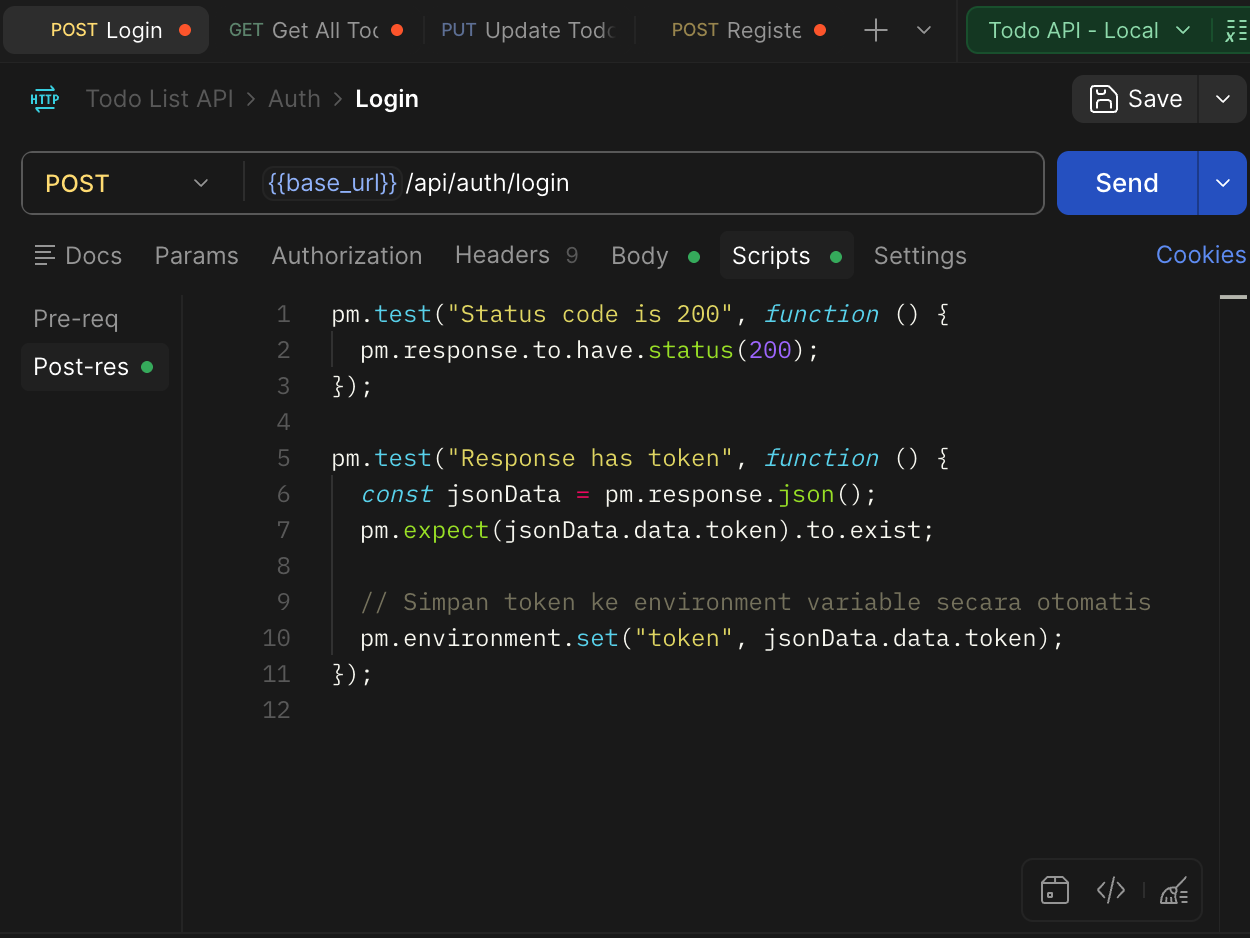Click the editor minimap scrollbar handle
The width and height of the screenshot is (1250, 938).
click(x=1233, y=297)
